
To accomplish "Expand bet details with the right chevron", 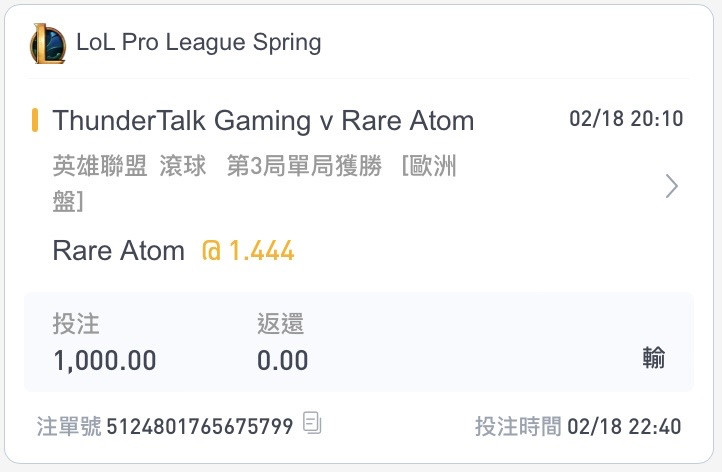I will click(672, 186).
